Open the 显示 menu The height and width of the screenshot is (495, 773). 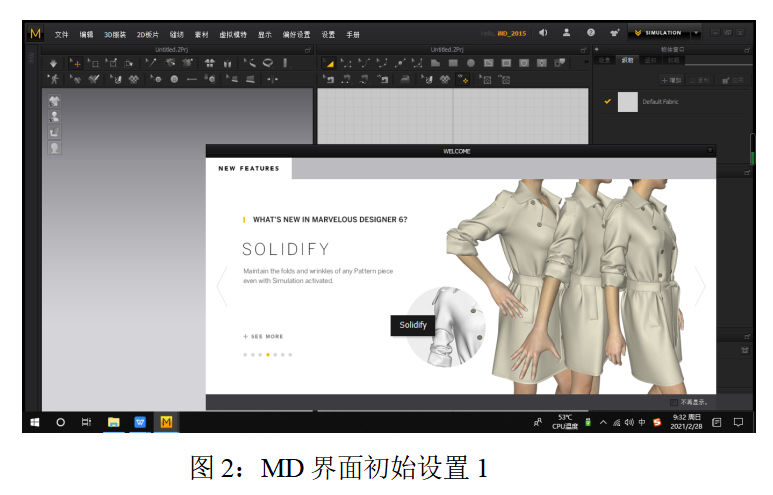click(265, 35)
